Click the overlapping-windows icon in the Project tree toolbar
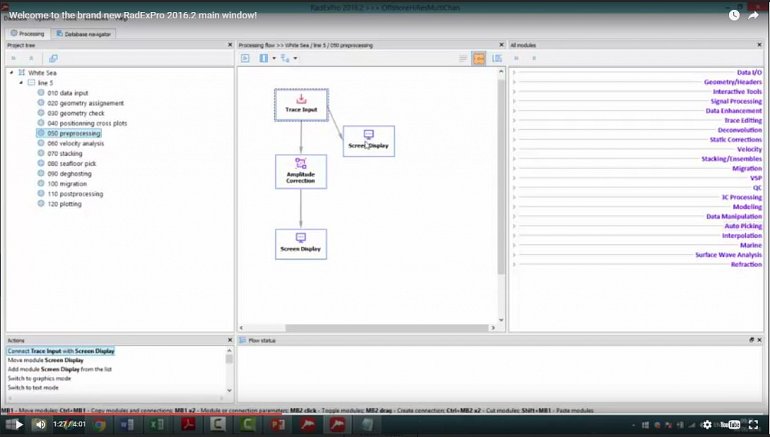770x437 pixels. [53, 58]
